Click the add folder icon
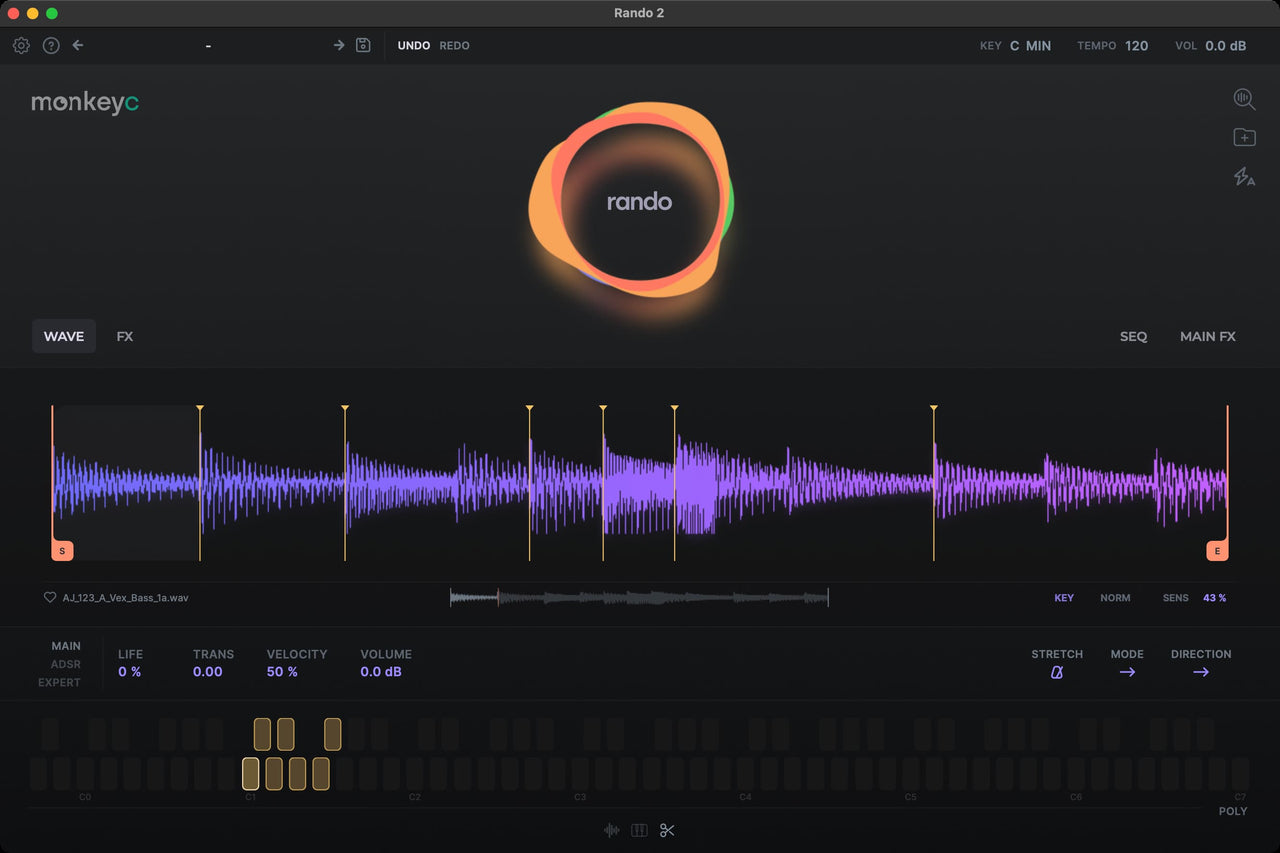This screenshot has width=1280, height=853. click(1244, 138)
